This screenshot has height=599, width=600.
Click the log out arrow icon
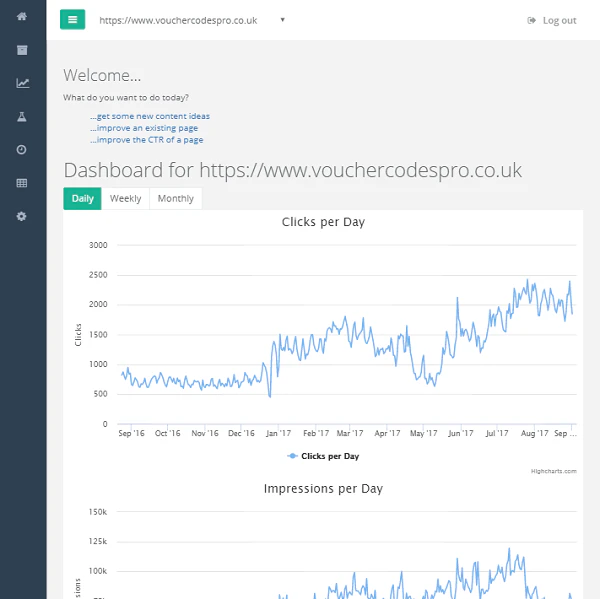[x=531, y=20]
